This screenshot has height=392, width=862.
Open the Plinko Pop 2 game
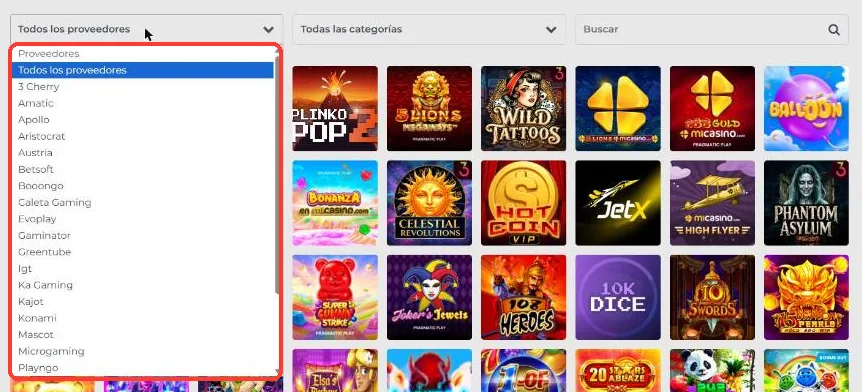335,108
